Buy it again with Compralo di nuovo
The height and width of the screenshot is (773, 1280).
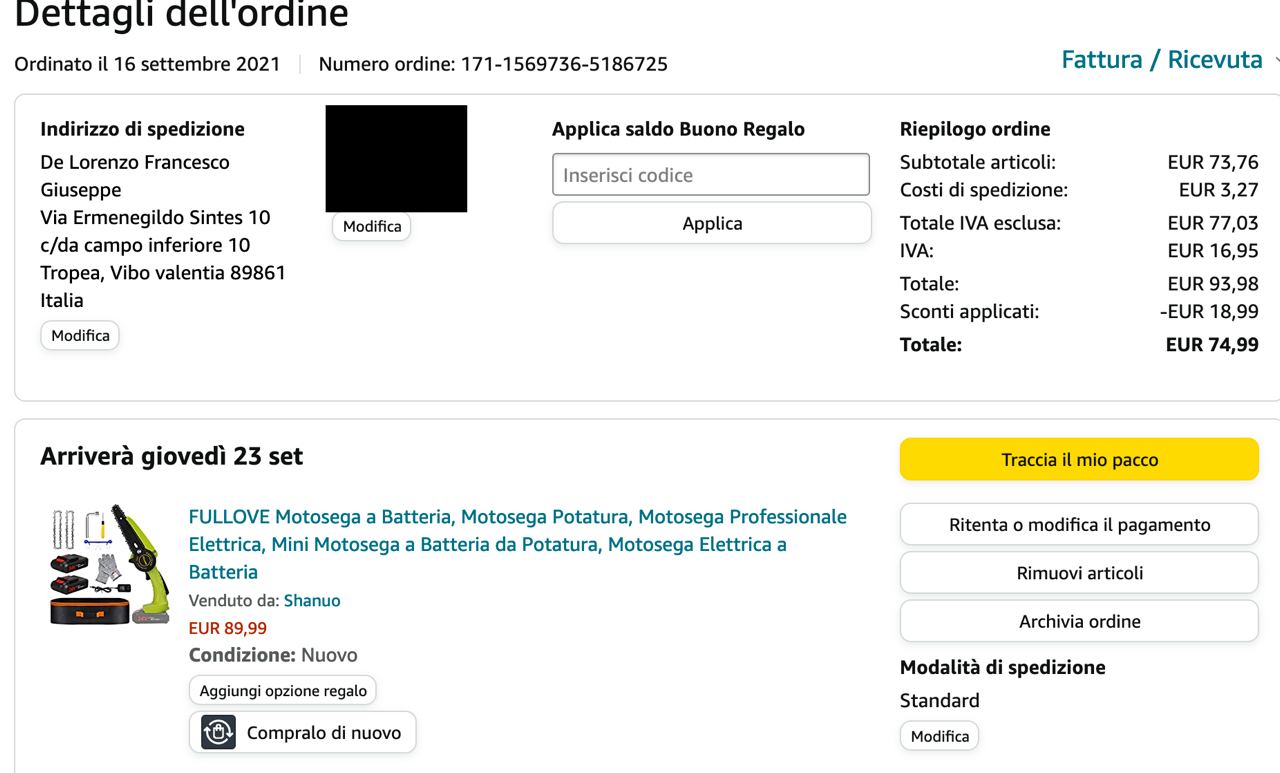(302, 732)
